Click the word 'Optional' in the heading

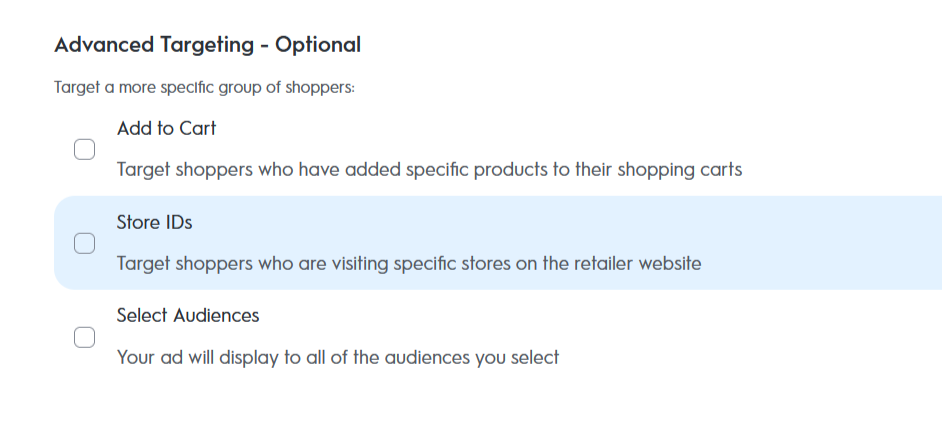click(x=318, y=45)
